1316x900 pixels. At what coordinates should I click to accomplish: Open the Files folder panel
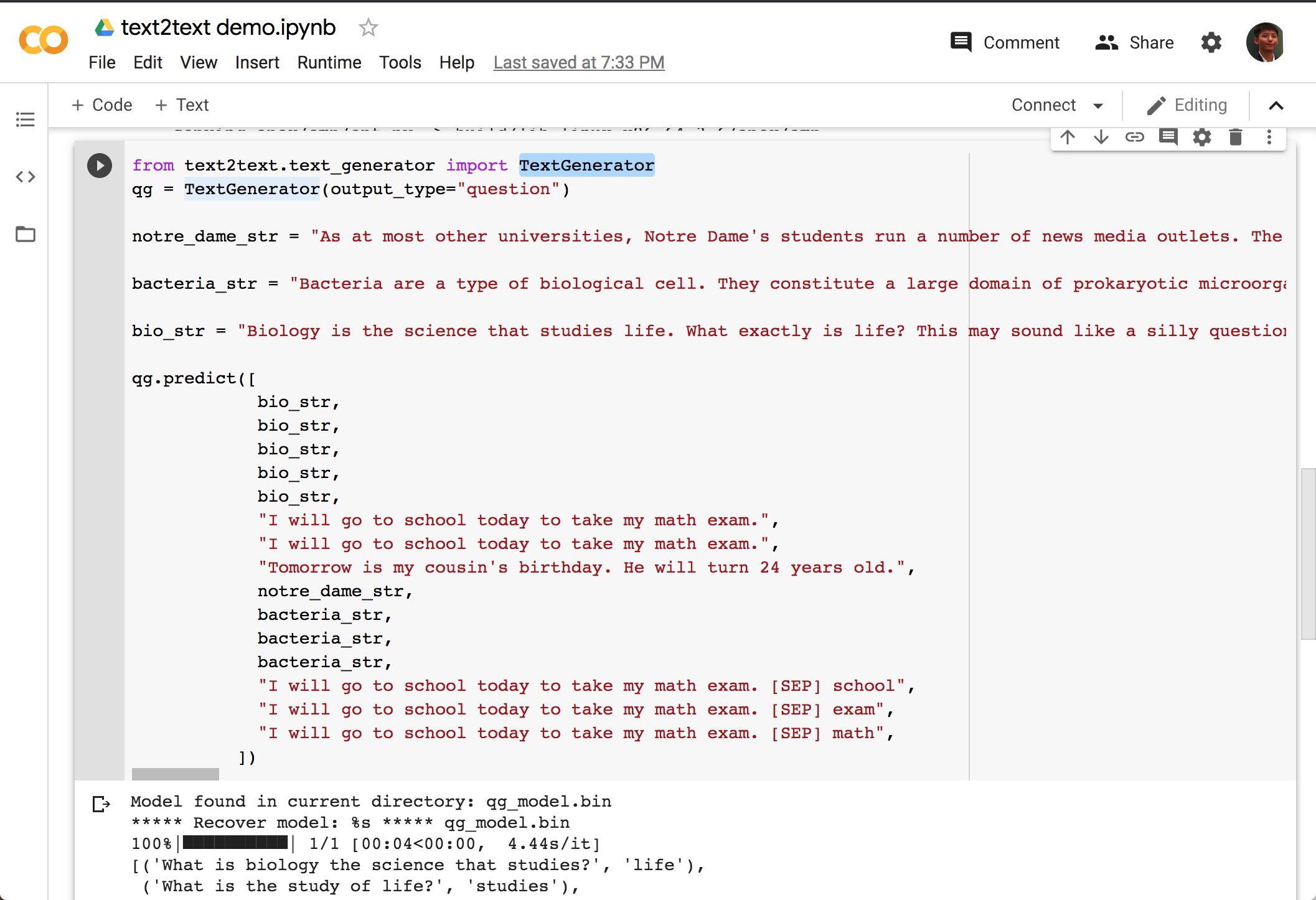[x=26, y=234]
